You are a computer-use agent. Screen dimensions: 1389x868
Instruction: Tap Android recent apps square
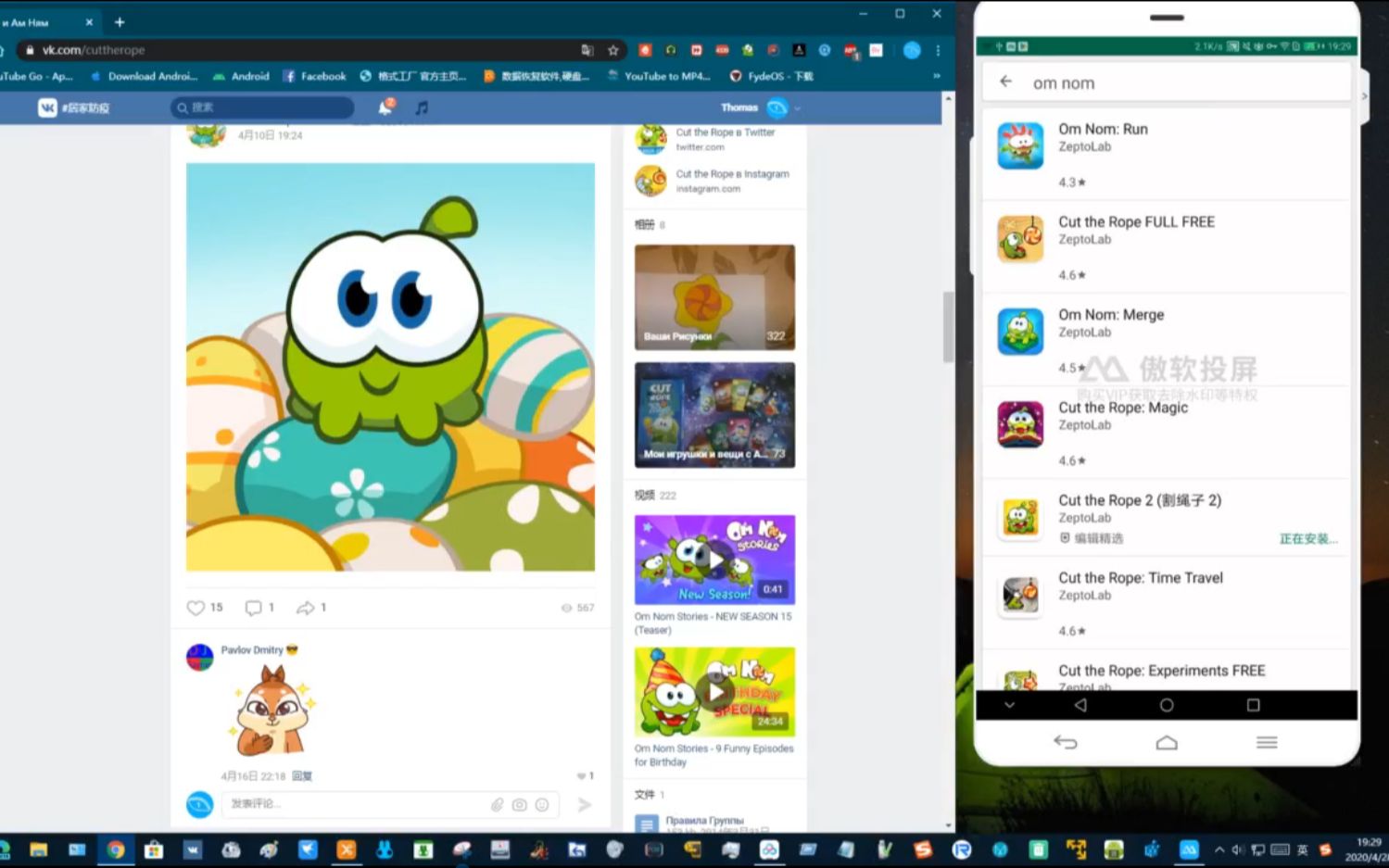coord(1253,705)
